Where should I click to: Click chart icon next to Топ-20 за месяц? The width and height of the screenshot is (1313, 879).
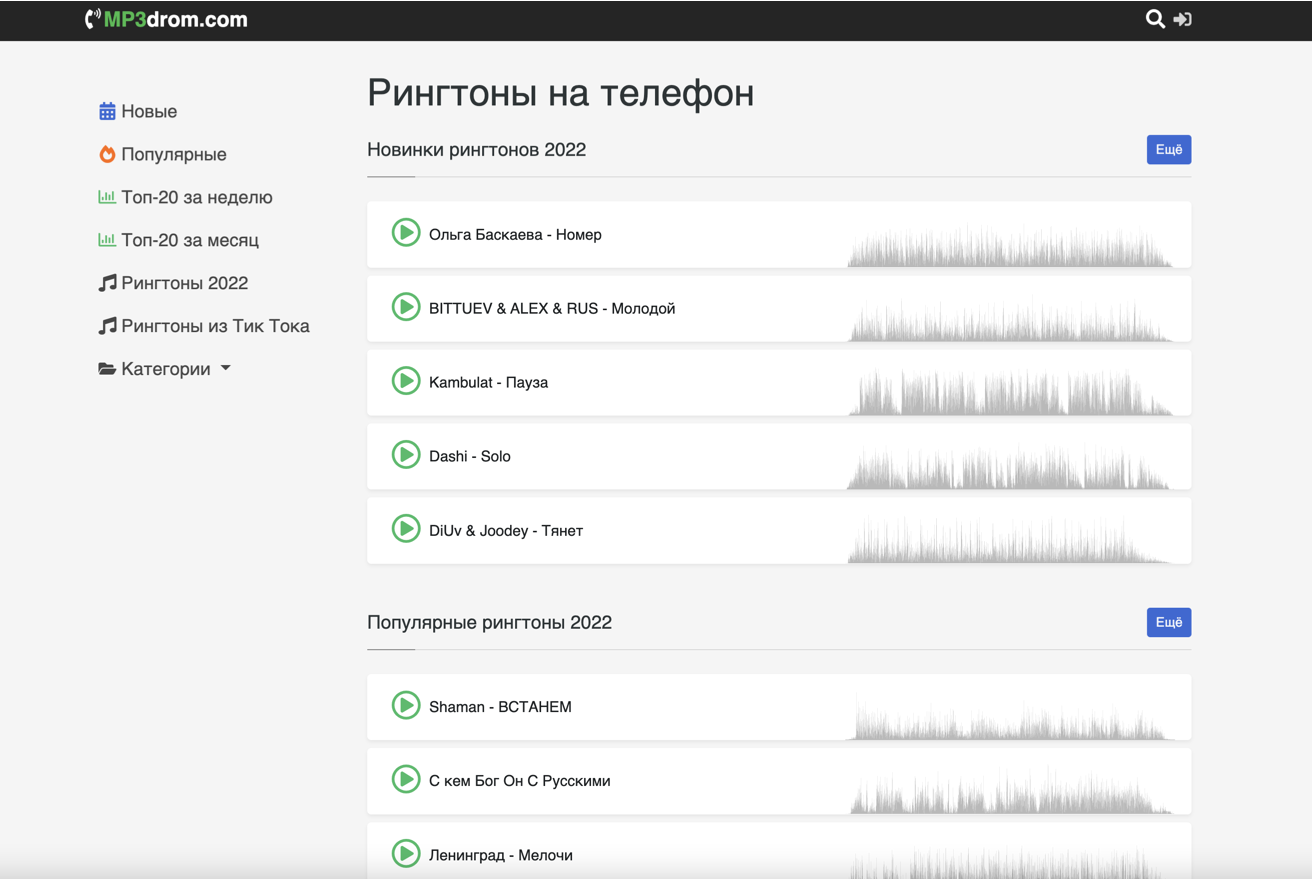click(107, 240)
